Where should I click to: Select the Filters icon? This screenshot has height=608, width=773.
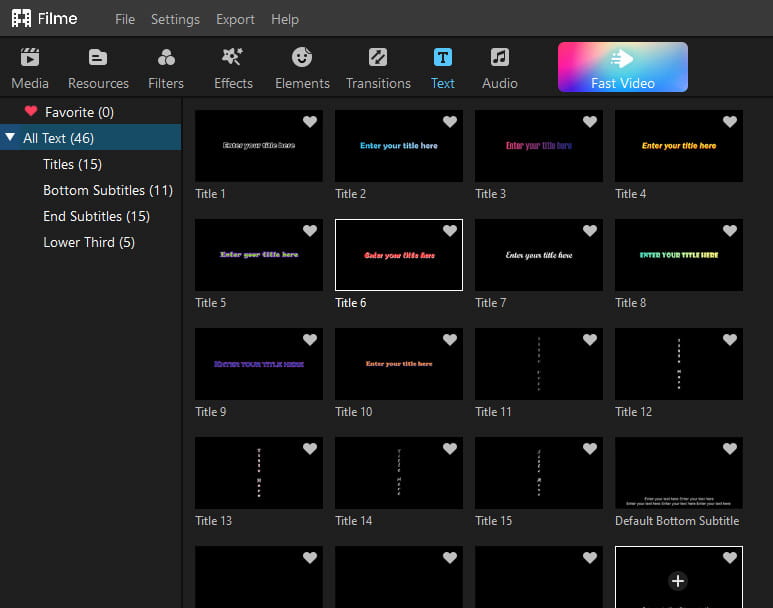point(166,58)
